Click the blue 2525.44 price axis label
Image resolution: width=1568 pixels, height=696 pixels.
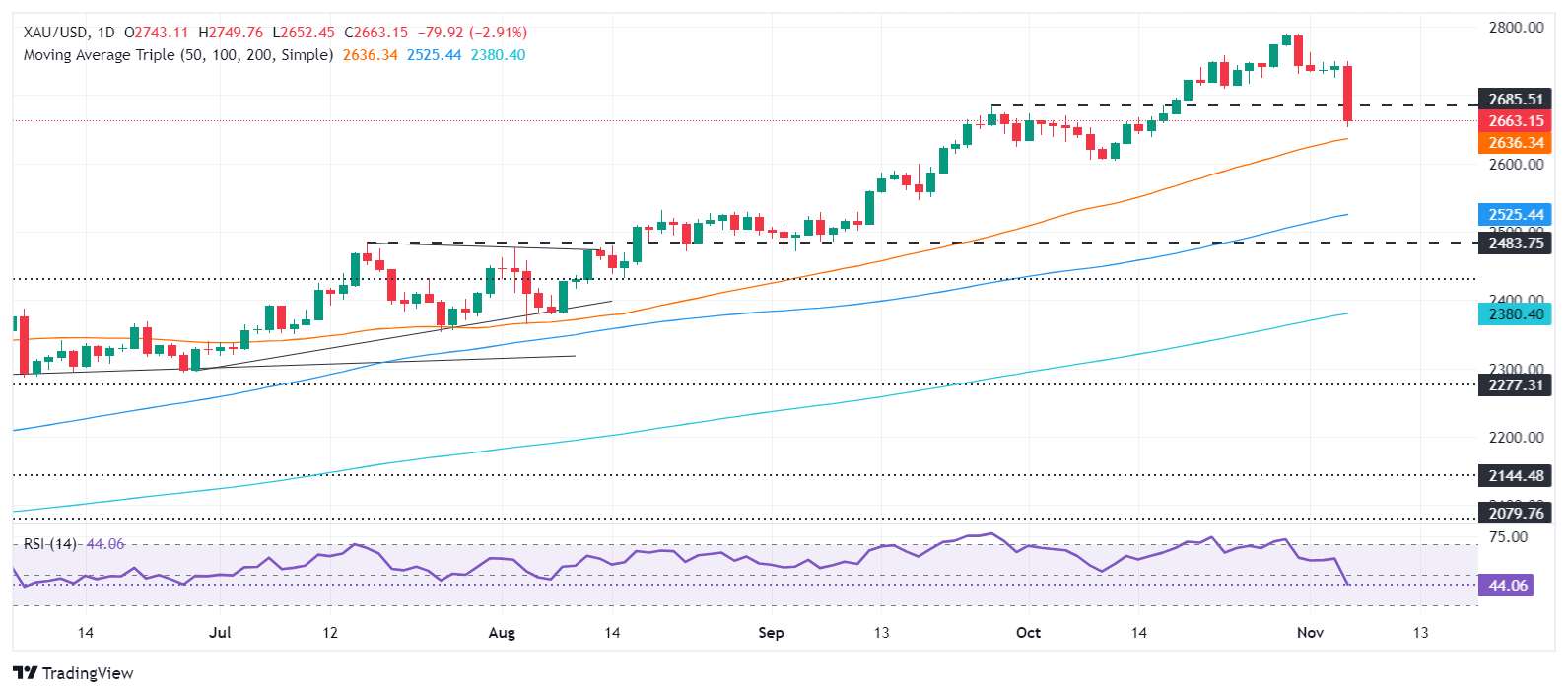[x=1515, y=215]
